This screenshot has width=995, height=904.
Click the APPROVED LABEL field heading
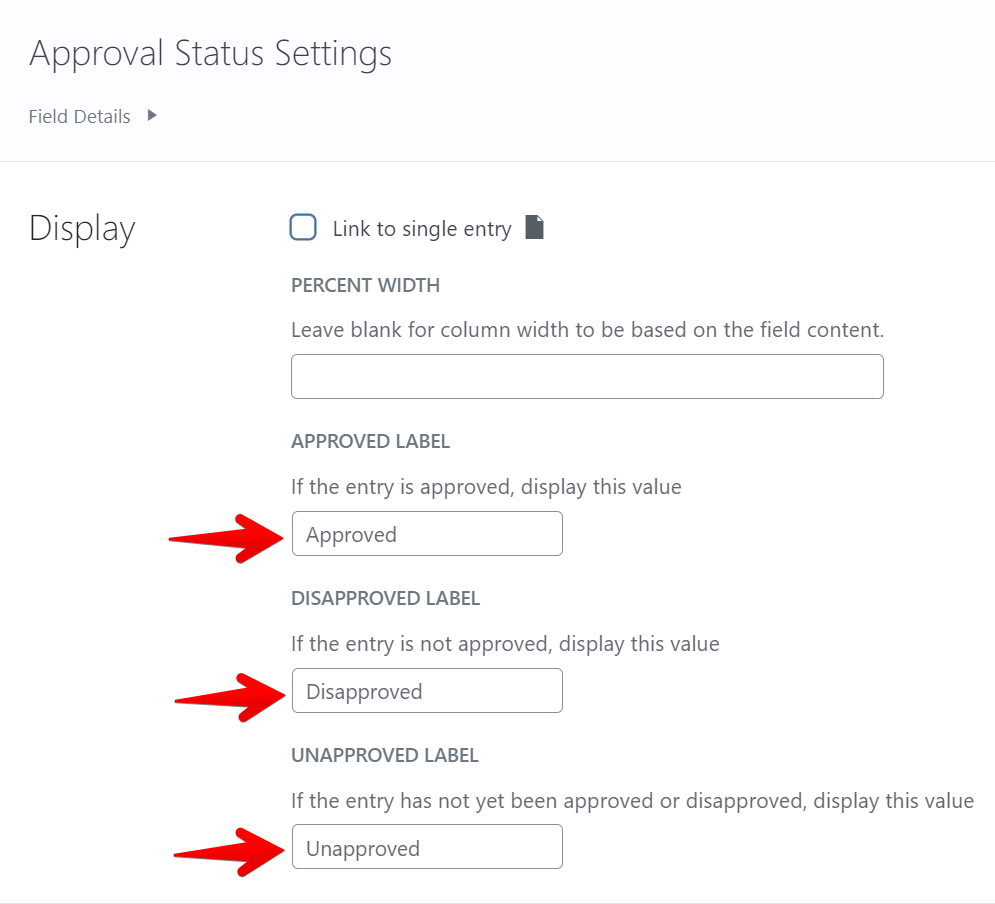click(370, 441)
